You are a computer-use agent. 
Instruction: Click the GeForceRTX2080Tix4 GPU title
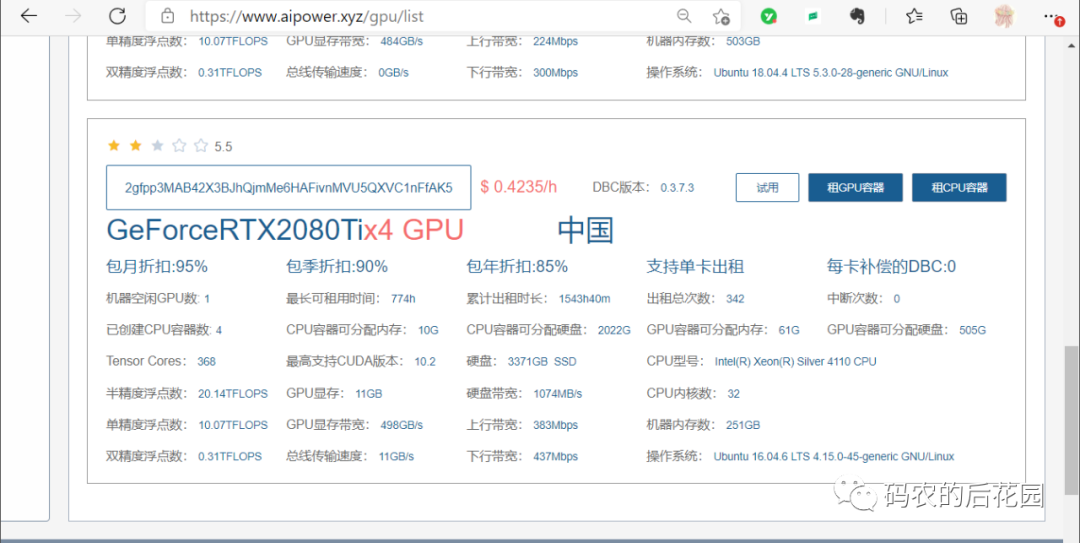[x=285, y=231]
